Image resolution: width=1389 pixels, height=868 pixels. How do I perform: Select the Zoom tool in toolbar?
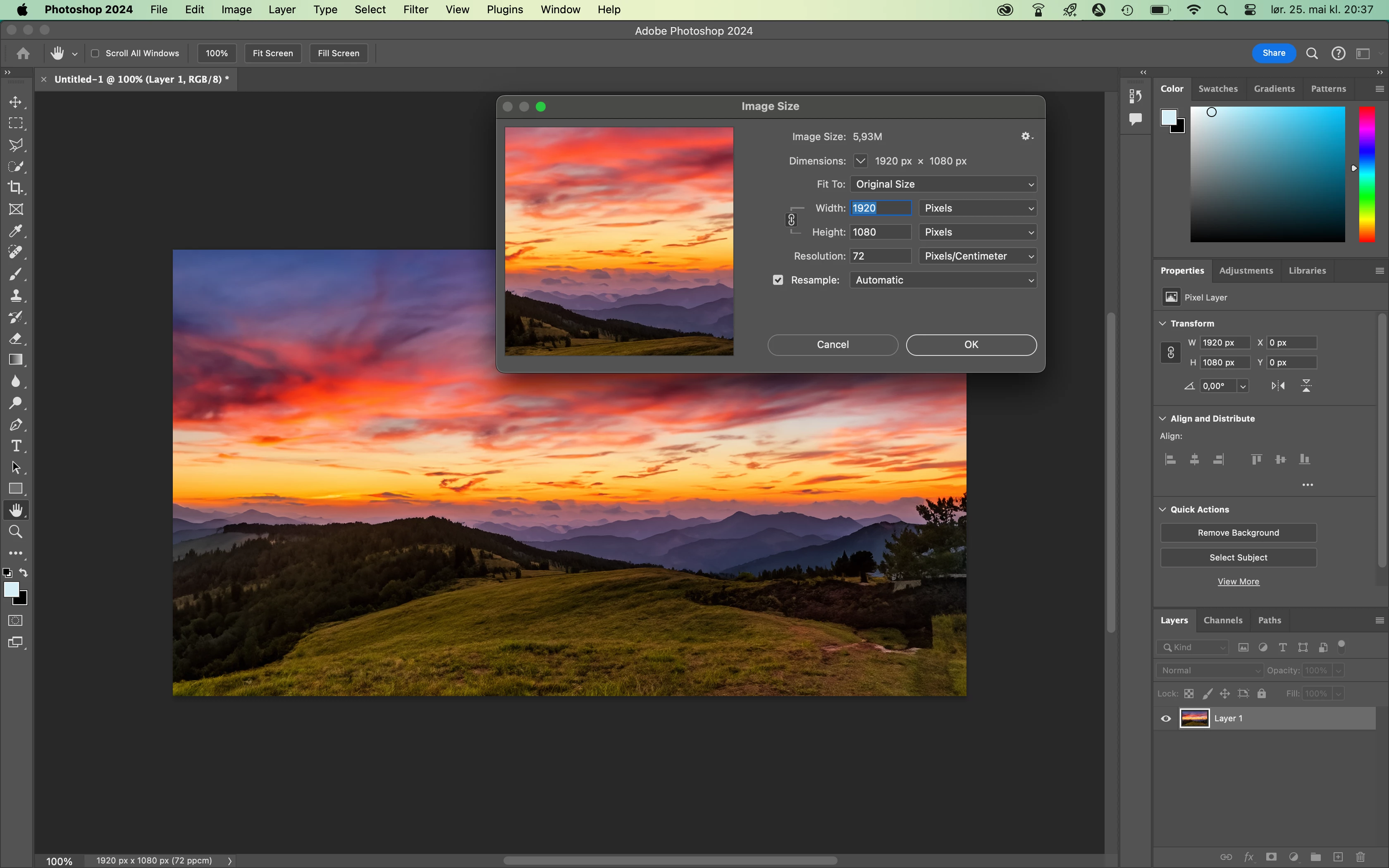(x=15, y=532)
